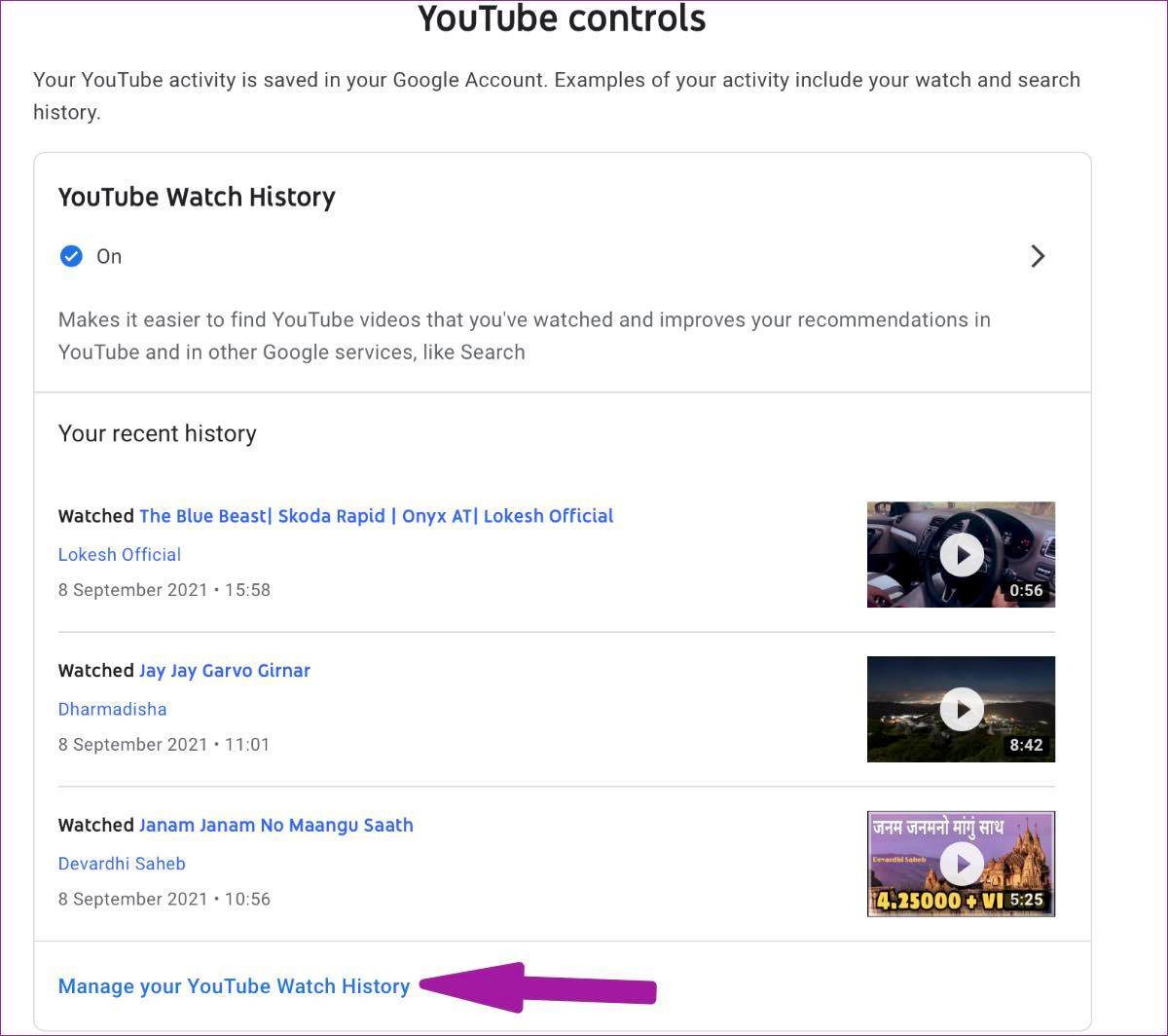The height and width of the screenshot is (1036, 1168).
Task: Play the Janam Janam No Maangu Saath thumbnail
Action: pos(961,864)
